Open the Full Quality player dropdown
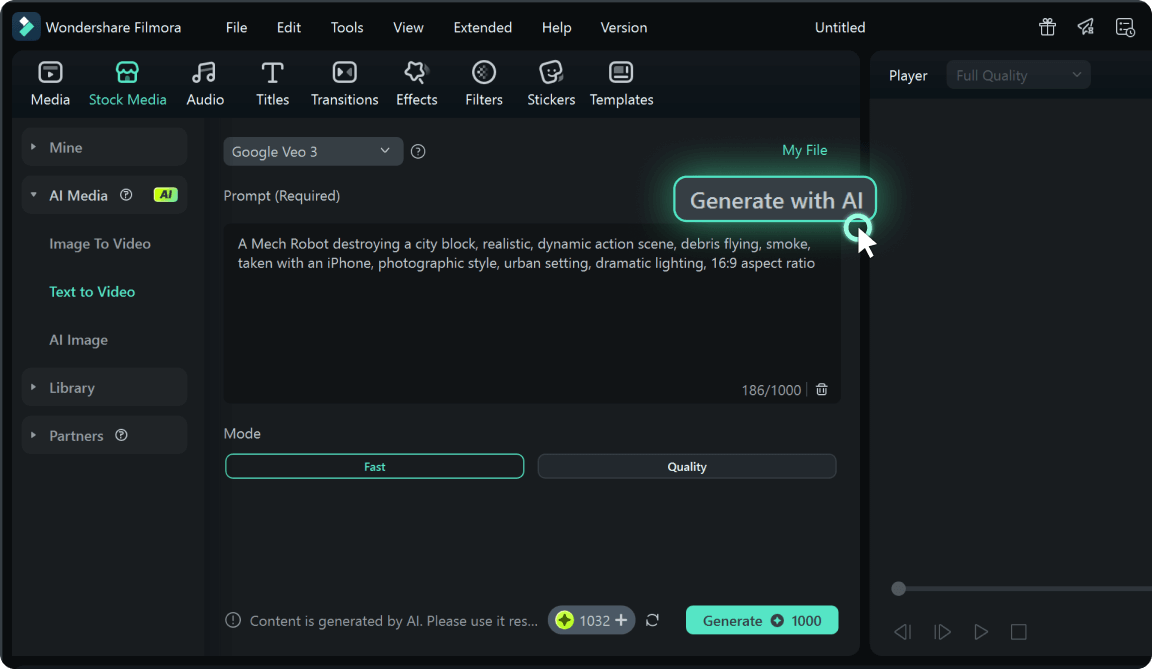Screen dimensions: 1152x669 [x=1018, y=75]
